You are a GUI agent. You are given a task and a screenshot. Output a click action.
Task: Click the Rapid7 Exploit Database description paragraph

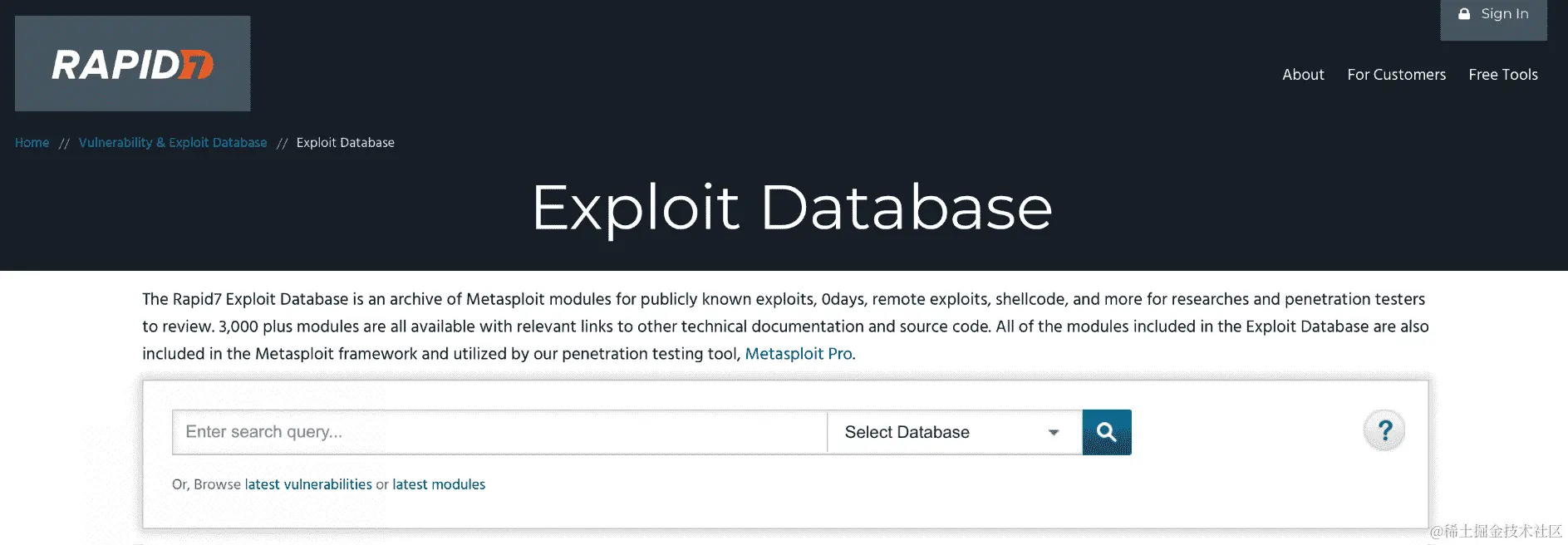point(784,326)
